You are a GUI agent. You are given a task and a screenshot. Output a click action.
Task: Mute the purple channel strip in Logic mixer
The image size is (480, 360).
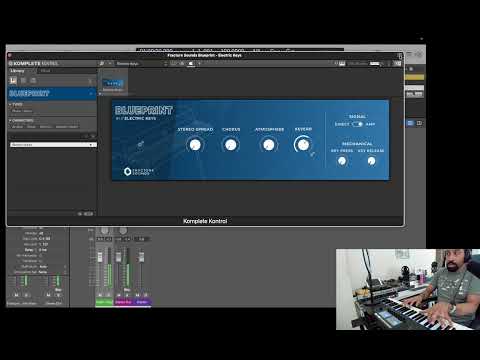137,295
